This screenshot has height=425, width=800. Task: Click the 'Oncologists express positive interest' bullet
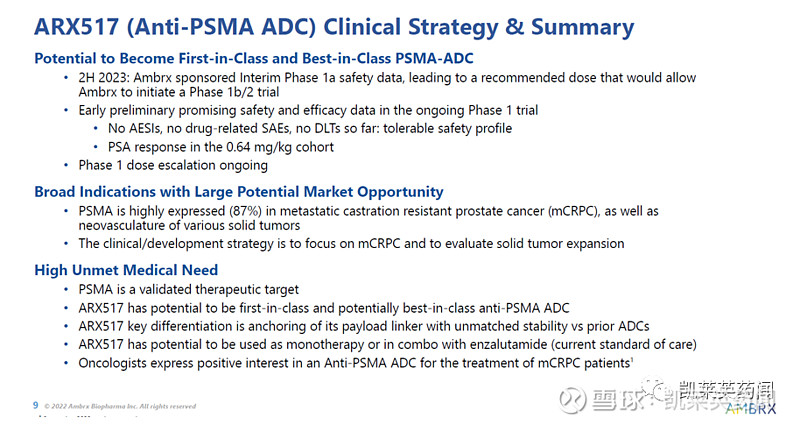pyautogui.click(x=351, y=362)
